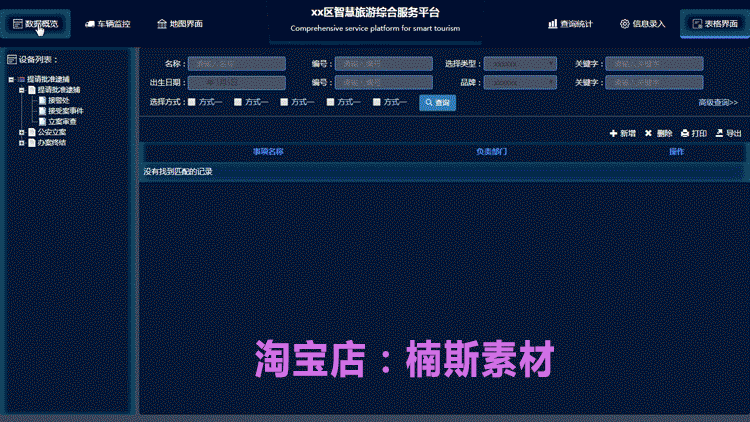750x422 pixels.
Task: Click the file icon of 立案审查
Action: coord(43,122)
